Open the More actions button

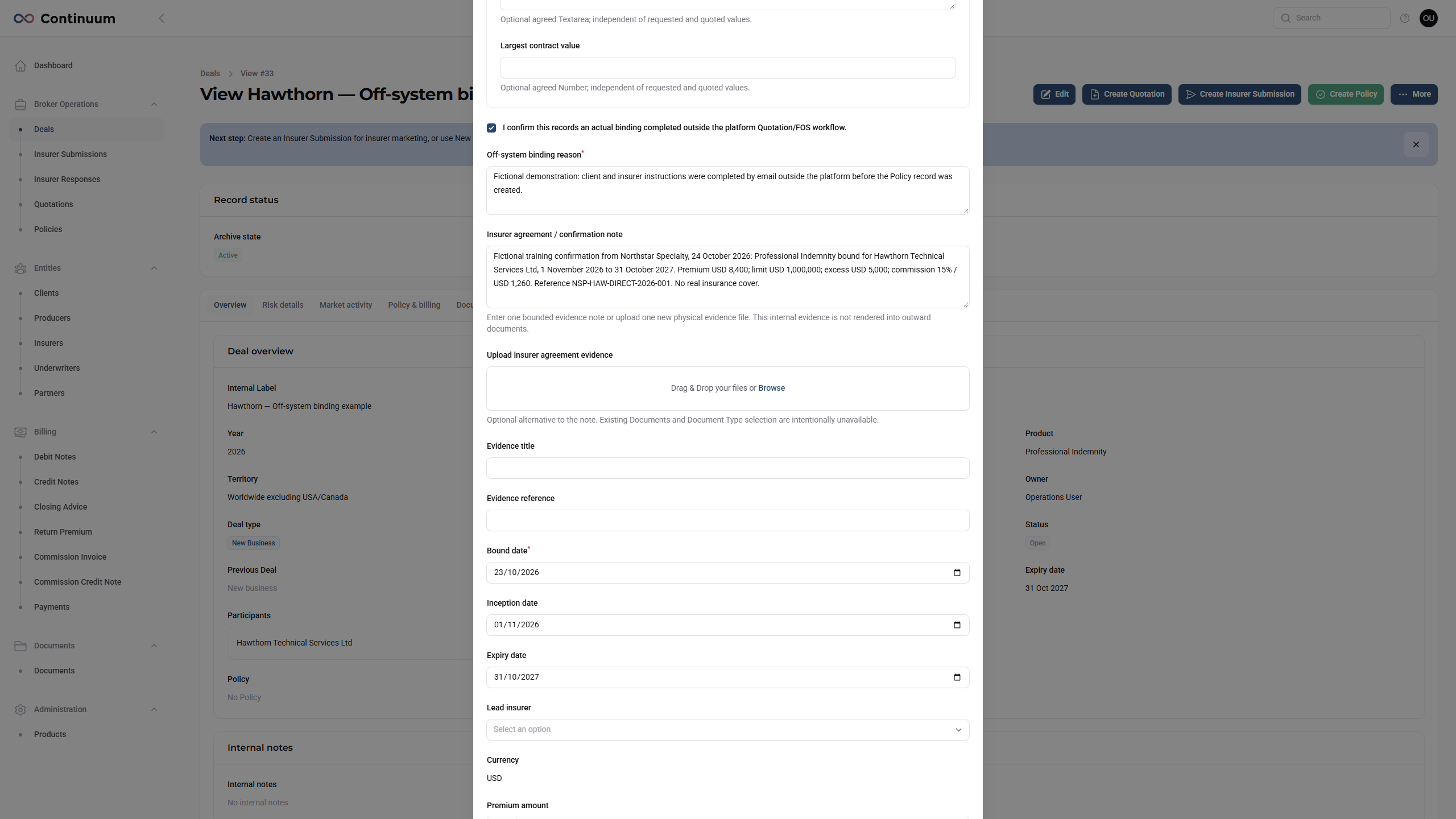coord(1414,94)
